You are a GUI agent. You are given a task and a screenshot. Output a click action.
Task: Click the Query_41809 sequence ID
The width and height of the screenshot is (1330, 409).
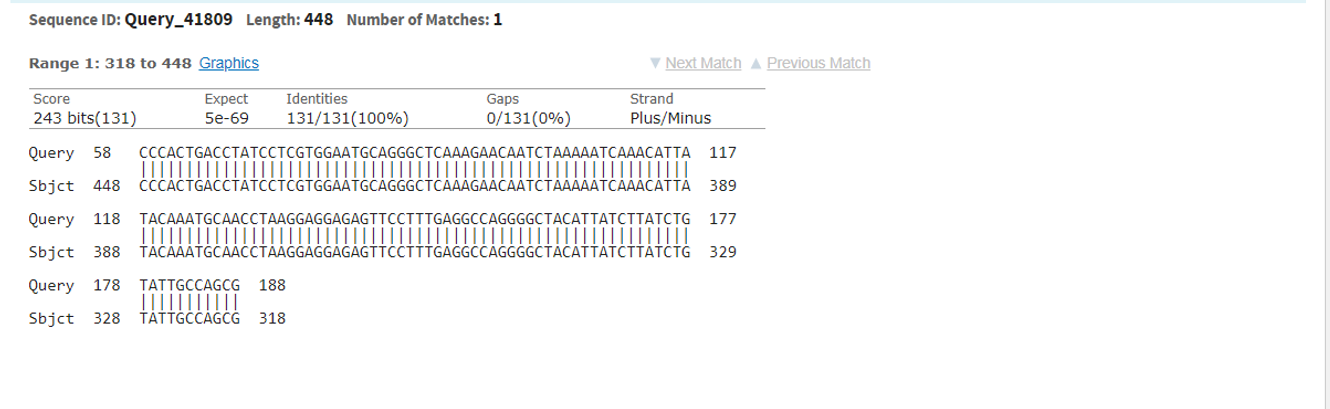[x=180, y=20]
